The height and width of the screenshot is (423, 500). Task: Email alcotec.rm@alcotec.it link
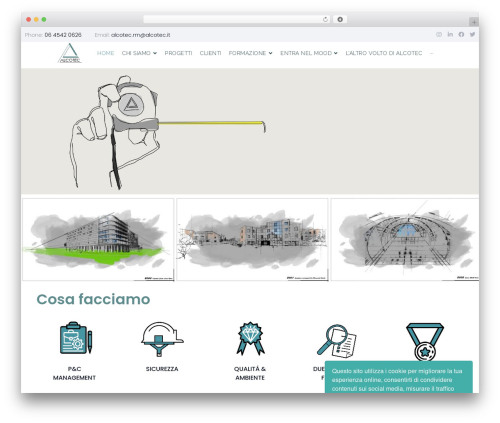[x=140, y=35]
